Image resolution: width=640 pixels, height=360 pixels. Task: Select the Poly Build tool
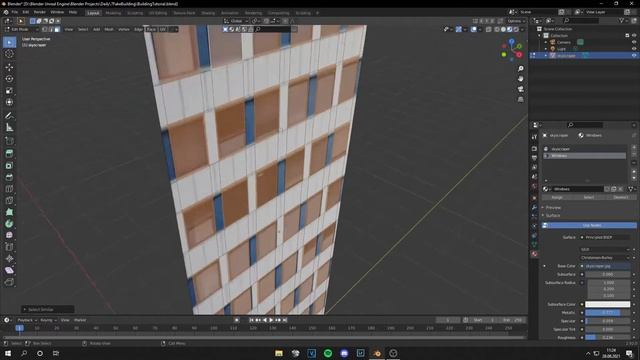coord(9,212)
